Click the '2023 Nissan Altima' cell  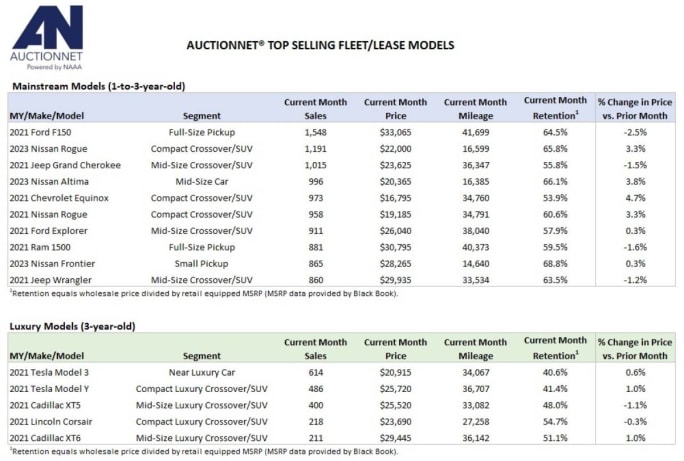pos(49,181)
